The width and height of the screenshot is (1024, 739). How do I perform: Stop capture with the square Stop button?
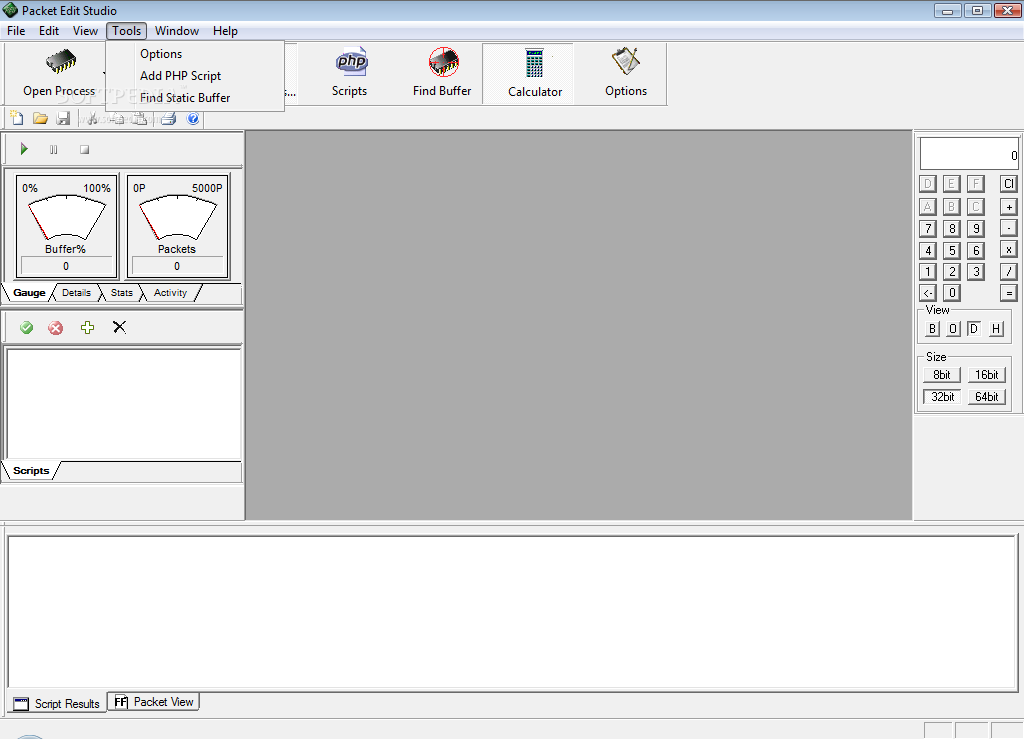[x=84, y=149]
